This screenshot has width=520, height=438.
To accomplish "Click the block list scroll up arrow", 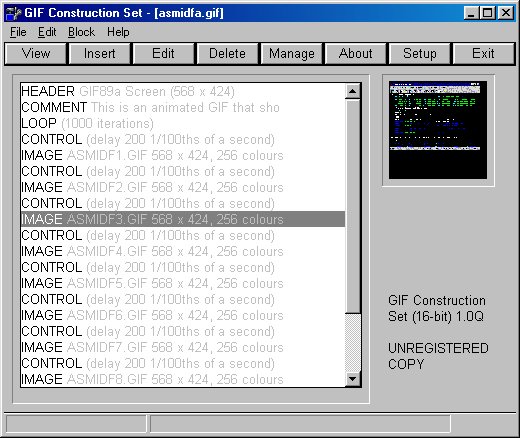I will [x=353, y=91].
